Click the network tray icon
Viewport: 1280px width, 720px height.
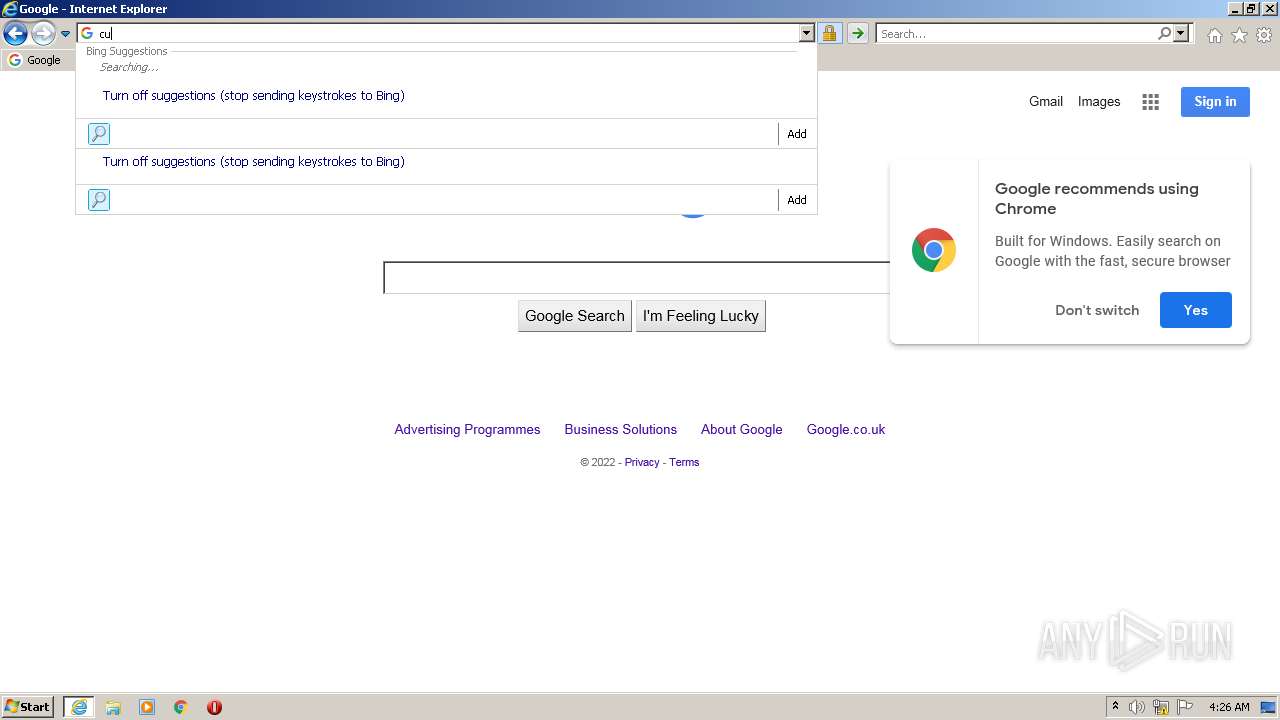[x=1161, y=707]
